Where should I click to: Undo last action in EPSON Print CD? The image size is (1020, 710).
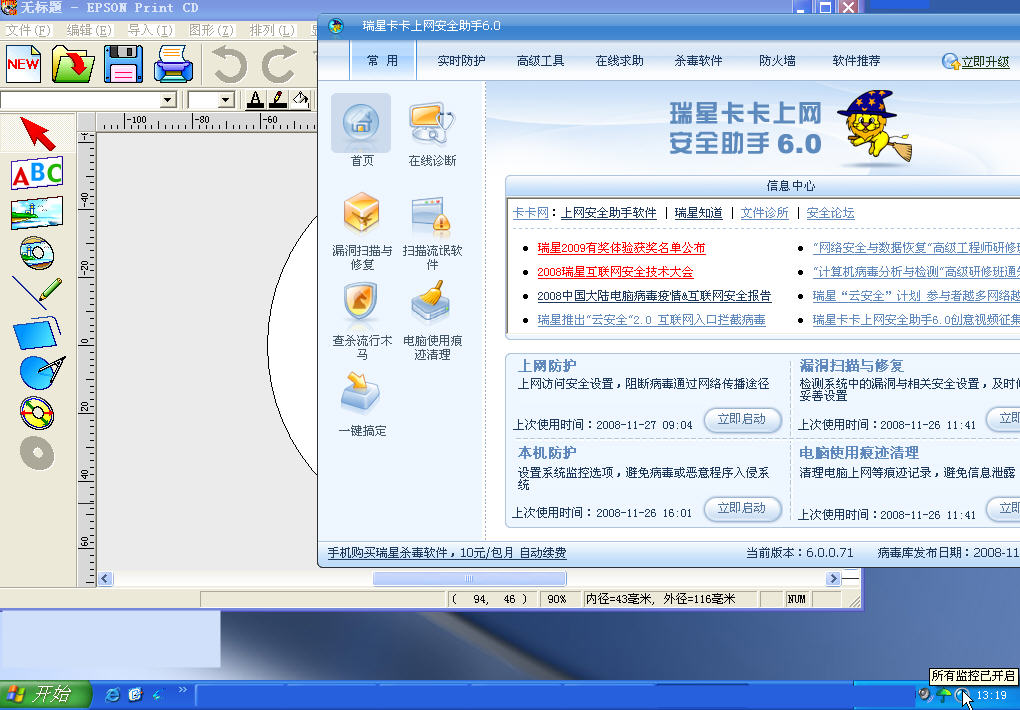[x=230, y=64]
